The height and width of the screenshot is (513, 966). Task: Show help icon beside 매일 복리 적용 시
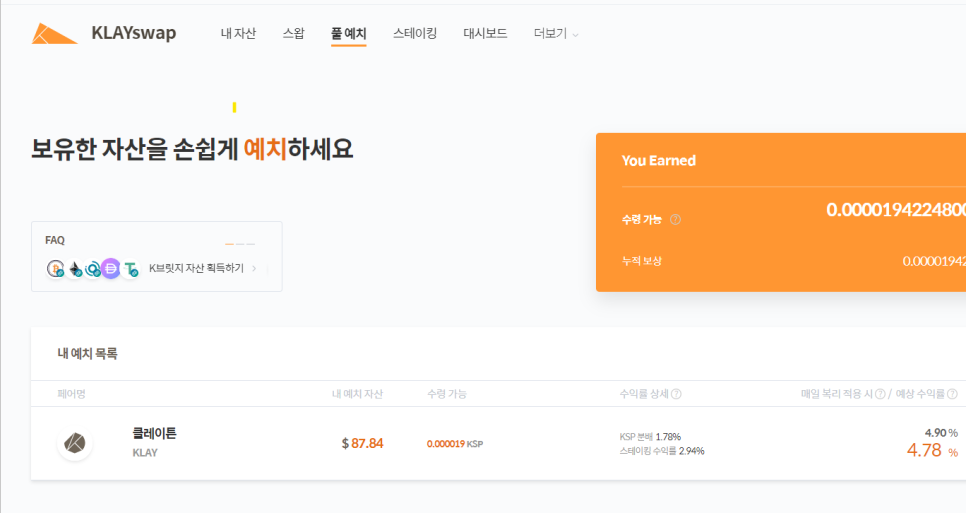(880, 394)
